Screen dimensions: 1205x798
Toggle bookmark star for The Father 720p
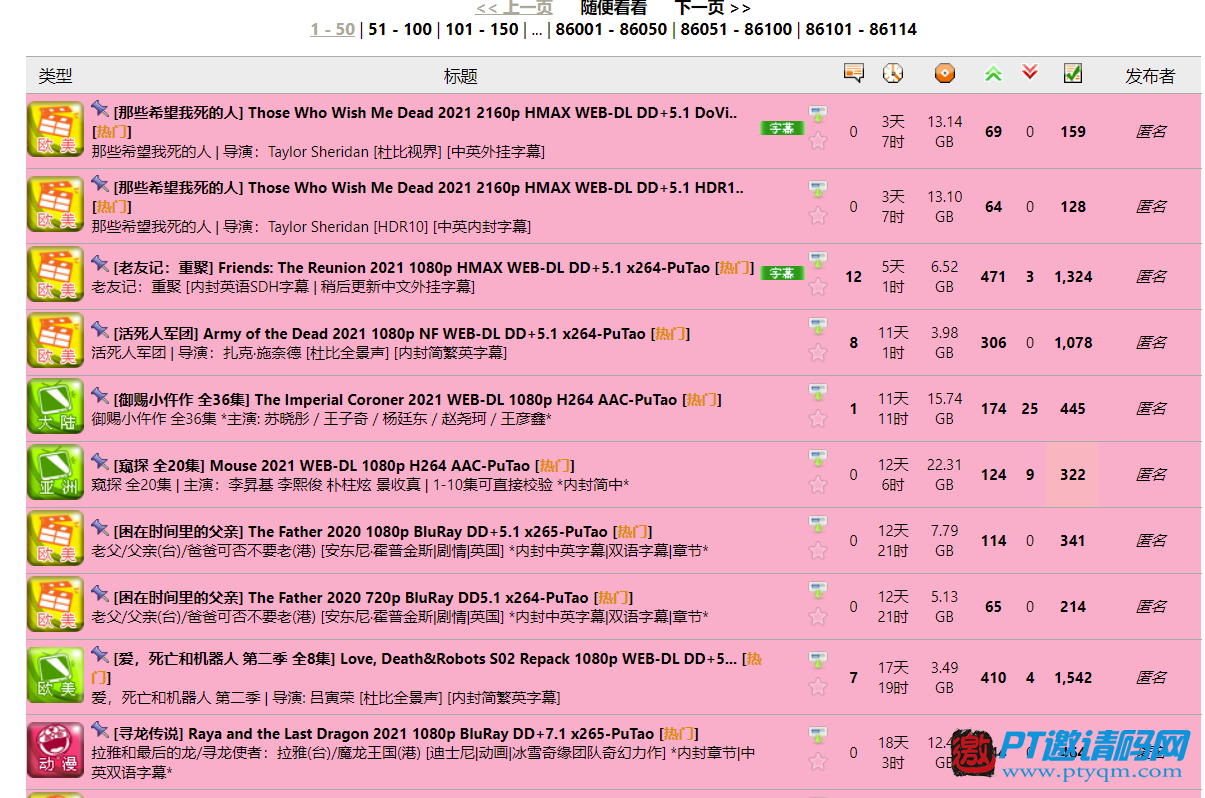click(818, 617)
